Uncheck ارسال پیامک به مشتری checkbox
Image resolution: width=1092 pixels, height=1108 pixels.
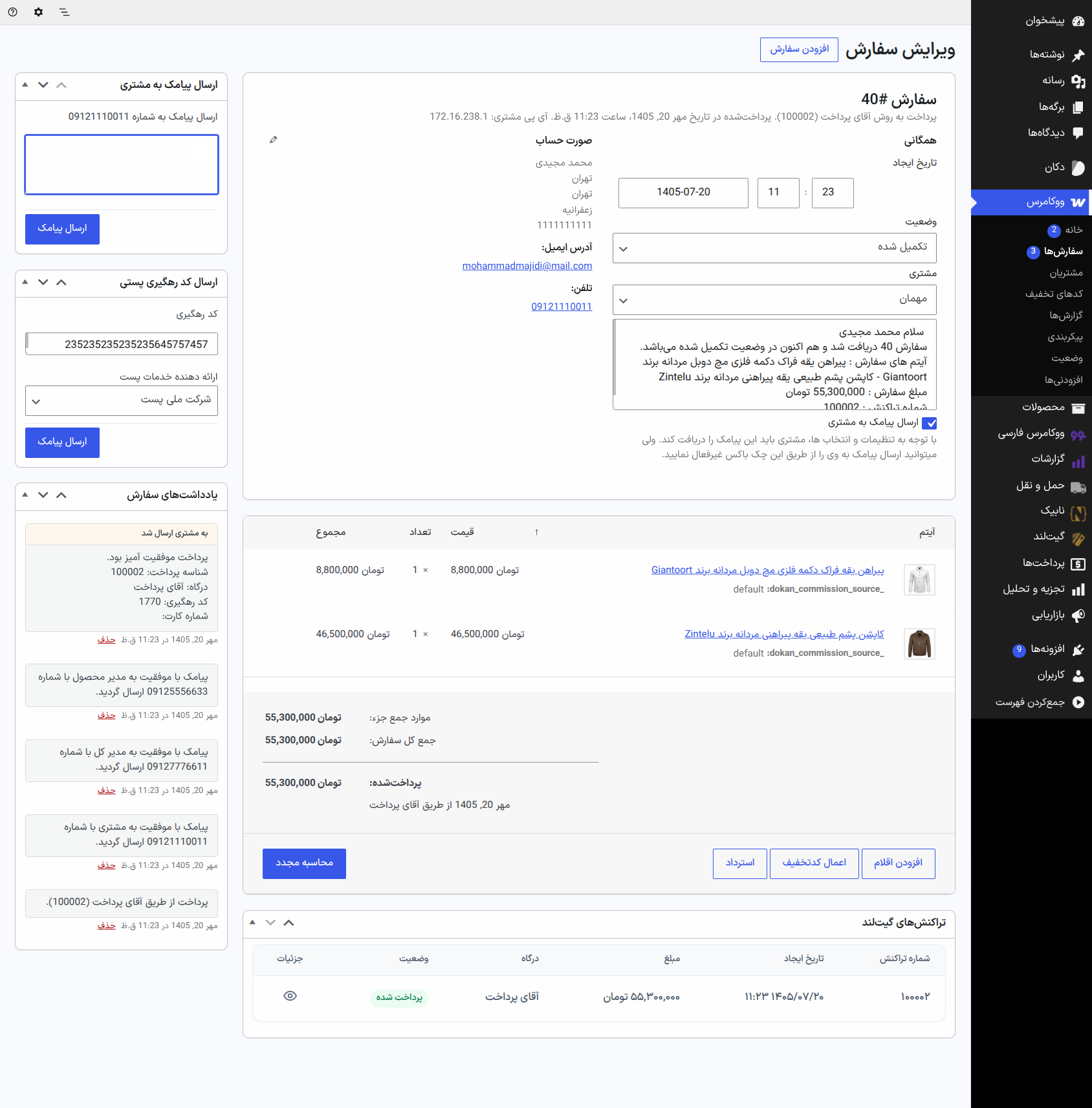click(930, 423)
